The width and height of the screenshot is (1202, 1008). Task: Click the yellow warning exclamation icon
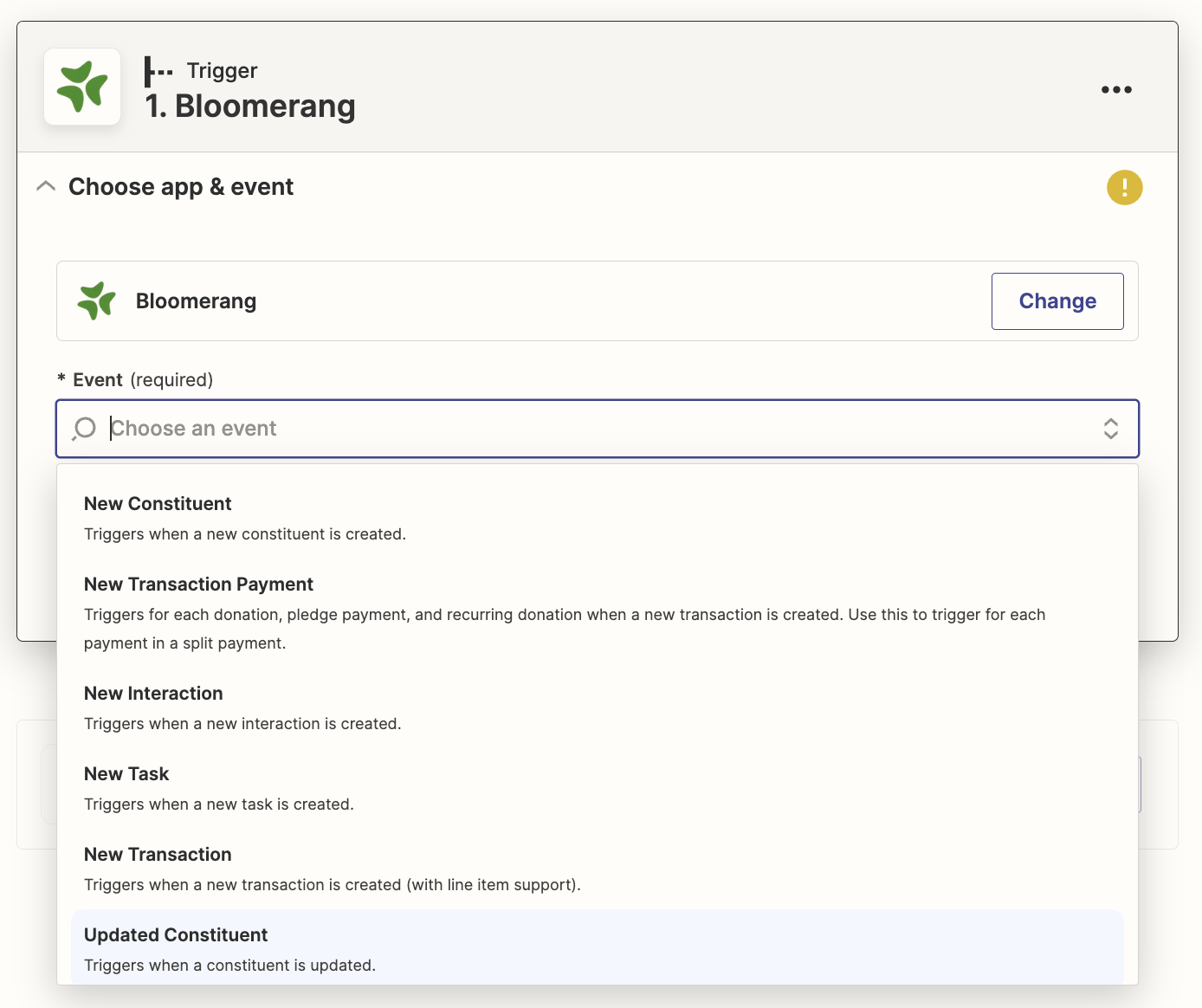(1124, 187)
